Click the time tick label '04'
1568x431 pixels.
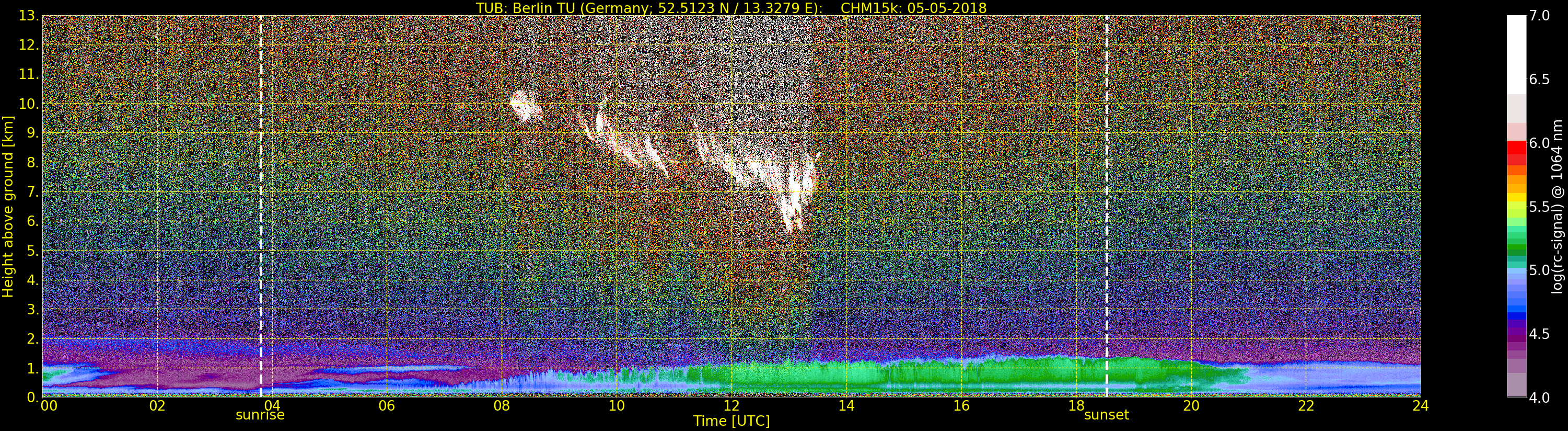pos(272,405)
